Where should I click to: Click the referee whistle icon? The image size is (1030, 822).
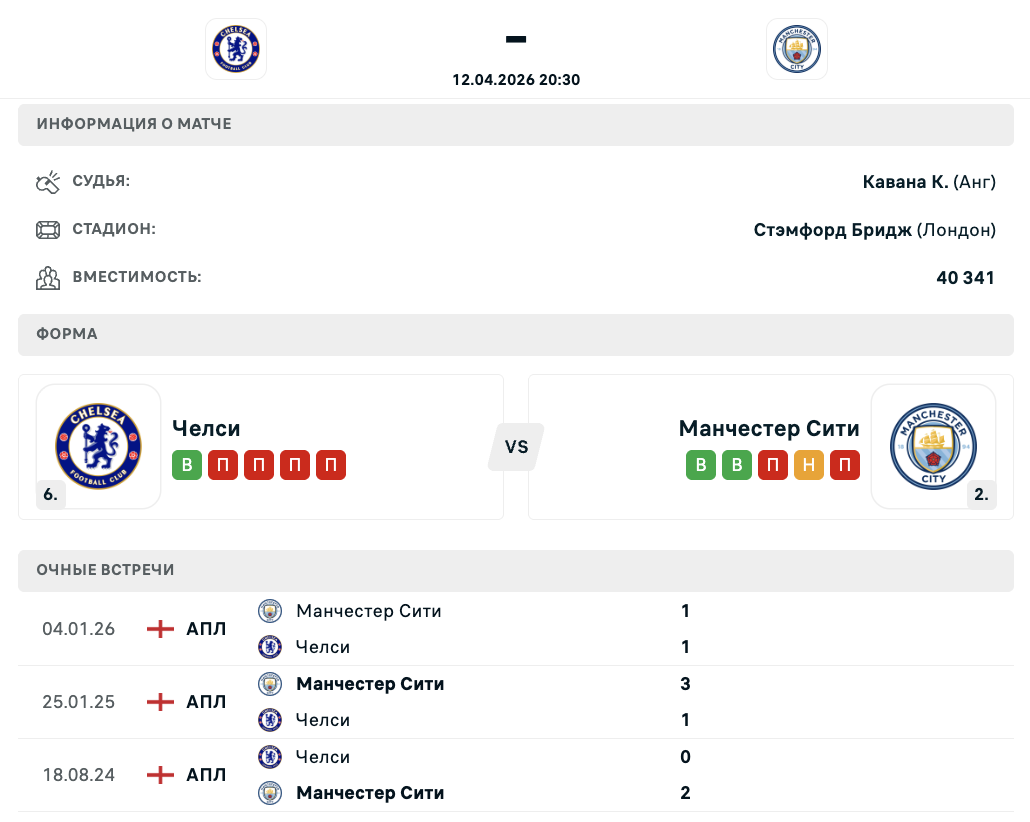click(x=48, y=182)
